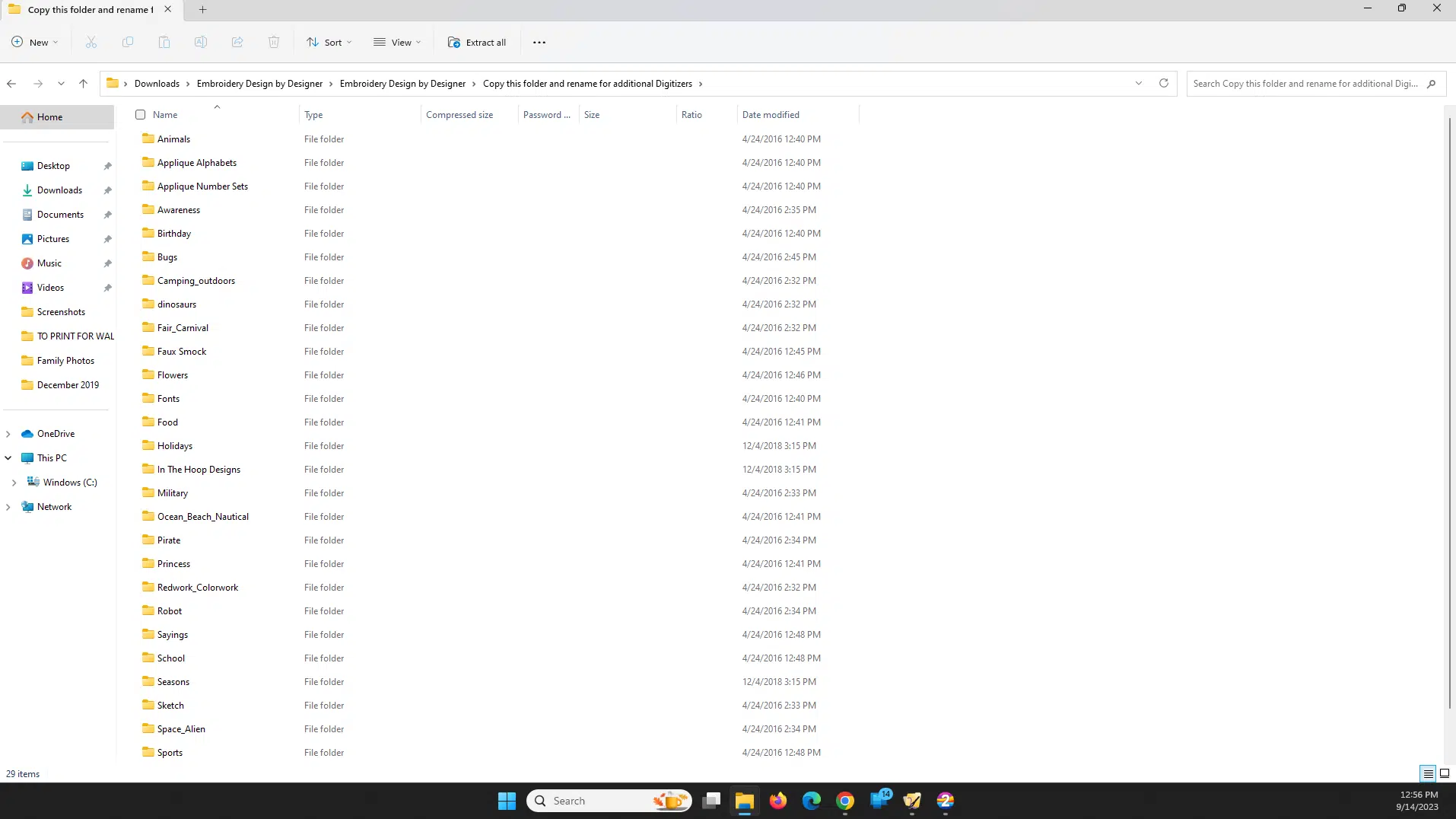This screenshot has width=1456, height=819.
Task: Switch to details view icon in status bar
Action: [x=1428, y=773]
